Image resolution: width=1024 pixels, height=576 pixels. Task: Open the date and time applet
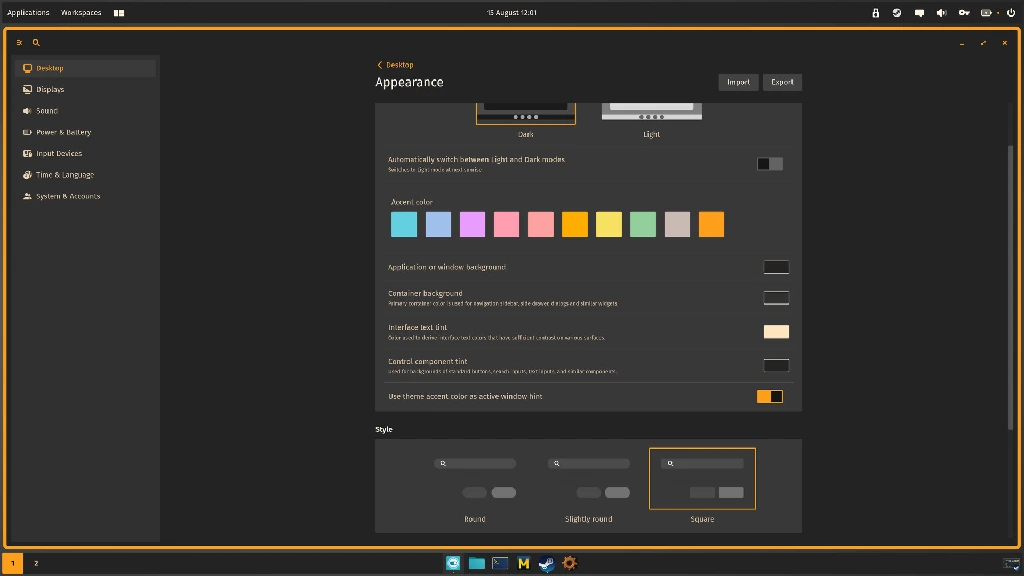512,12
